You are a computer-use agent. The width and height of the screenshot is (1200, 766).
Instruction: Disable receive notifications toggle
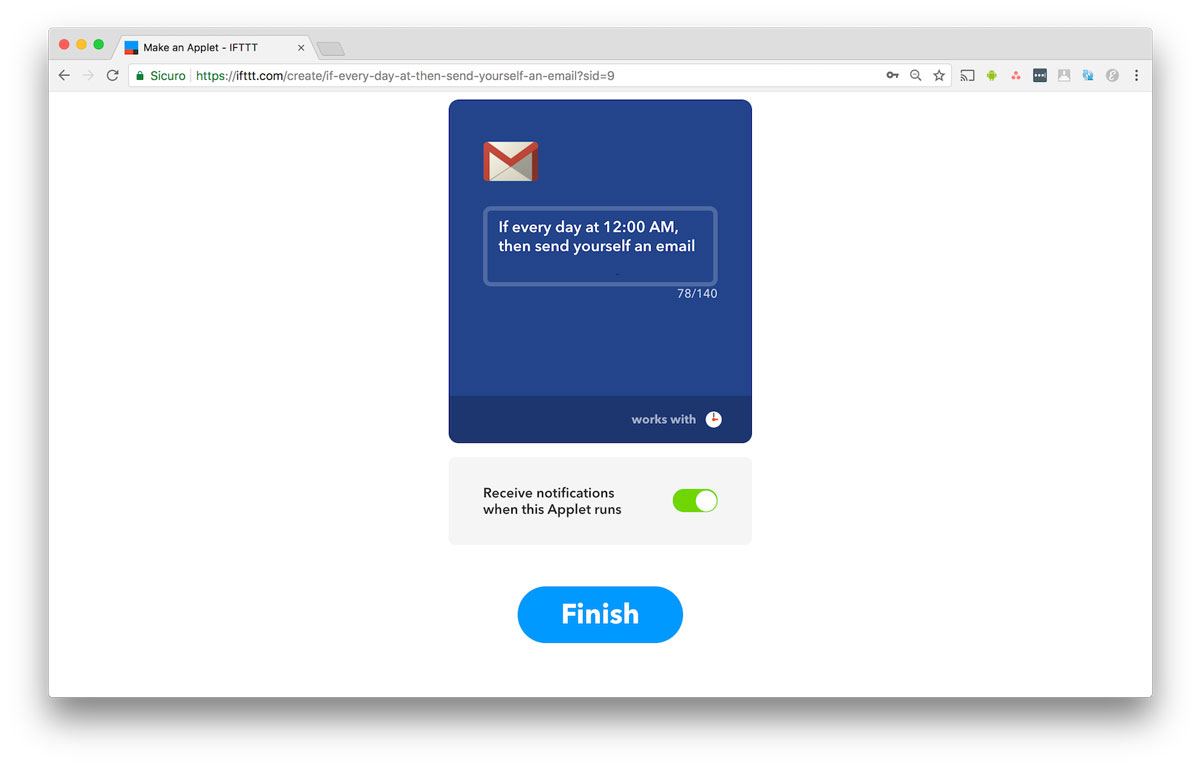(x=695, y=501)
